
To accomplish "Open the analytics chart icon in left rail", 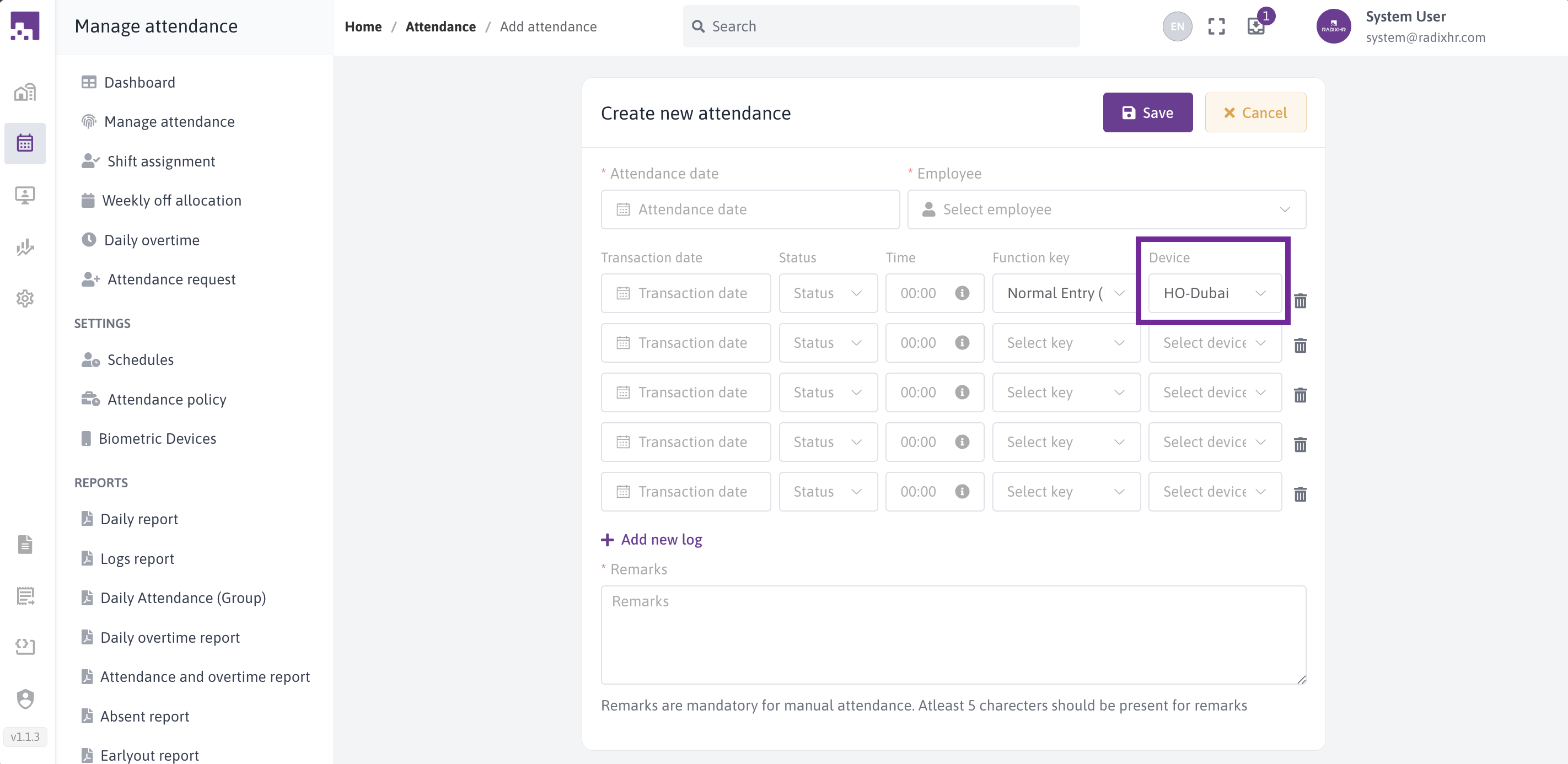I will (25, 246).
